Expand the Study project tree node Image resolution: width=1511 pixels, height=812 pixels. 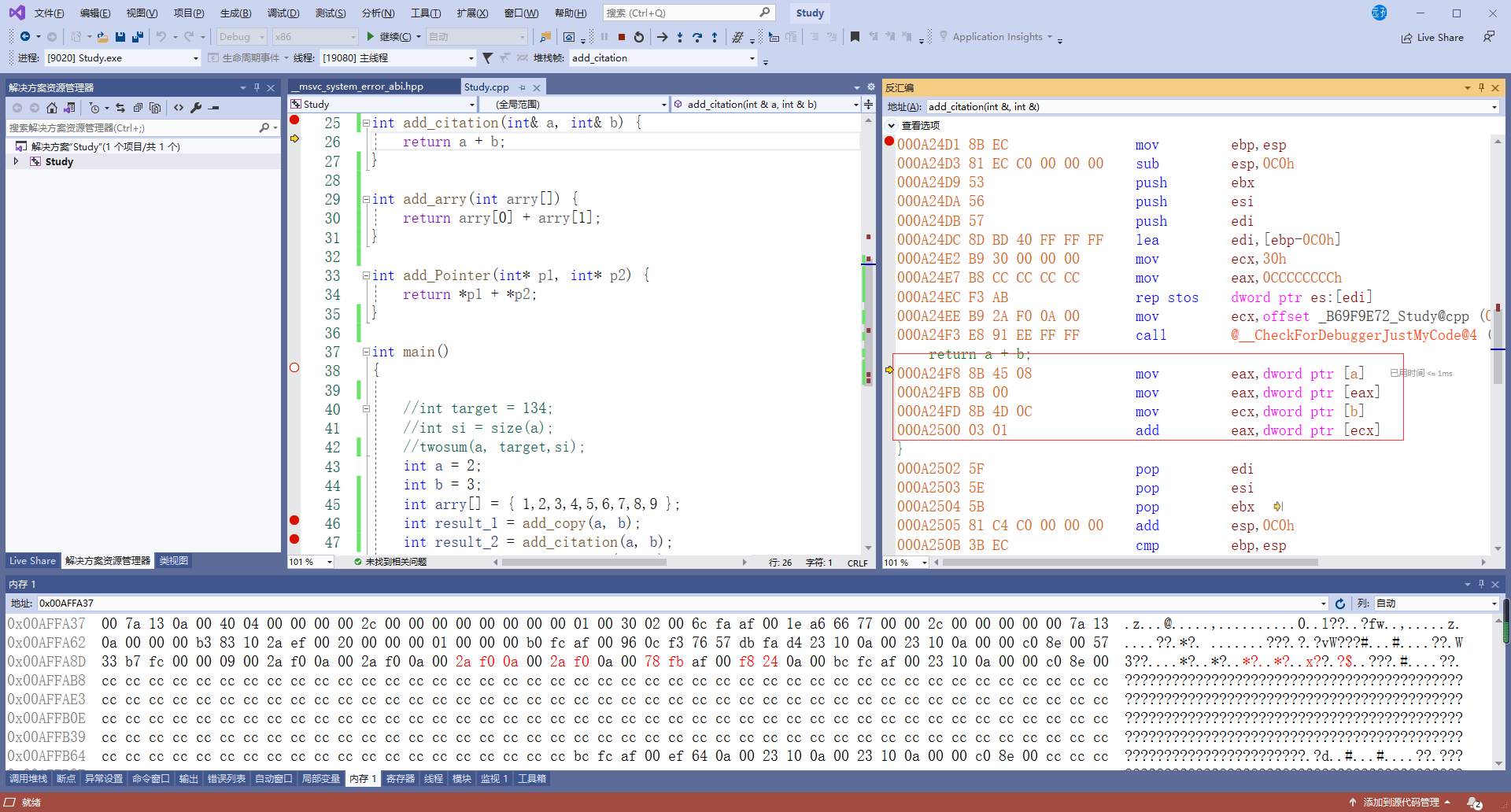pyautogui.click(x=16, y=161)
